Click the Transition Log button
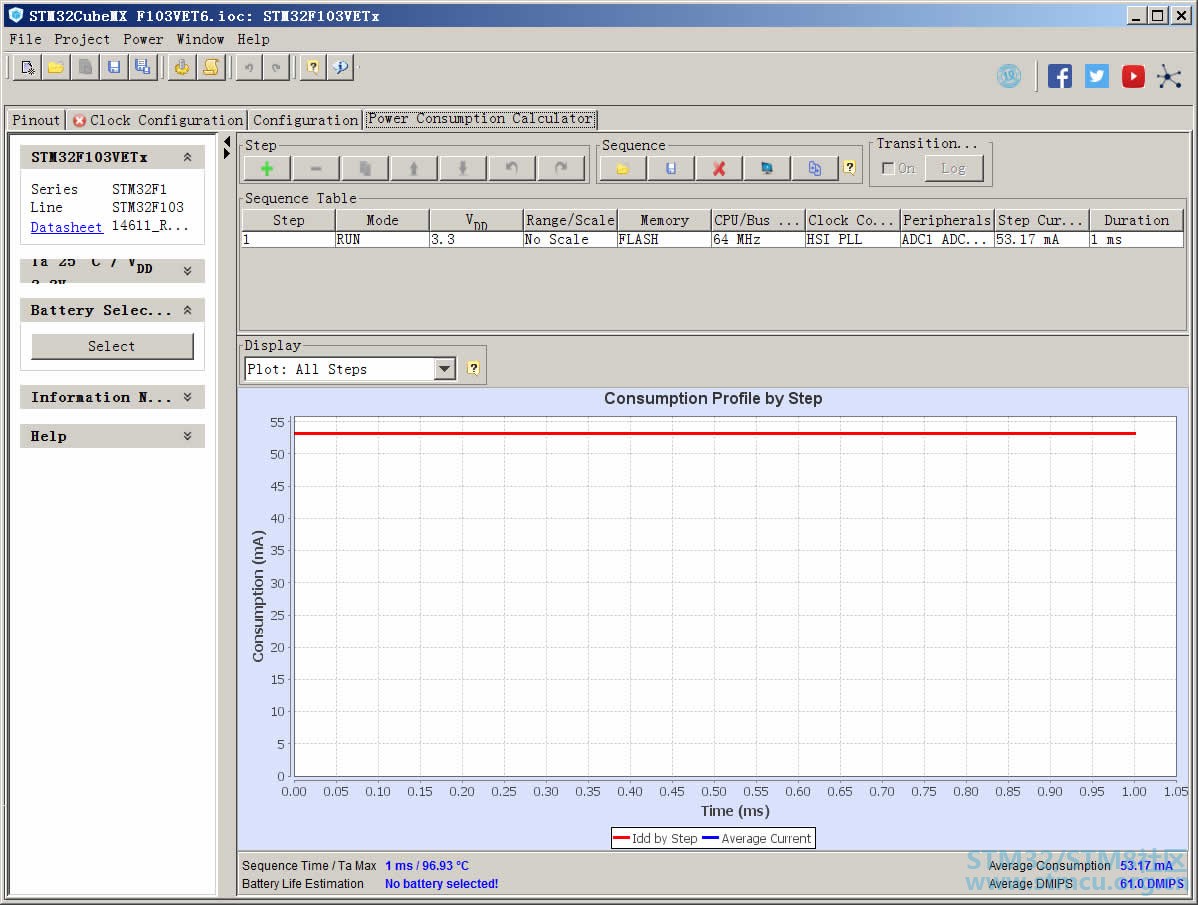 coord(953,169)
